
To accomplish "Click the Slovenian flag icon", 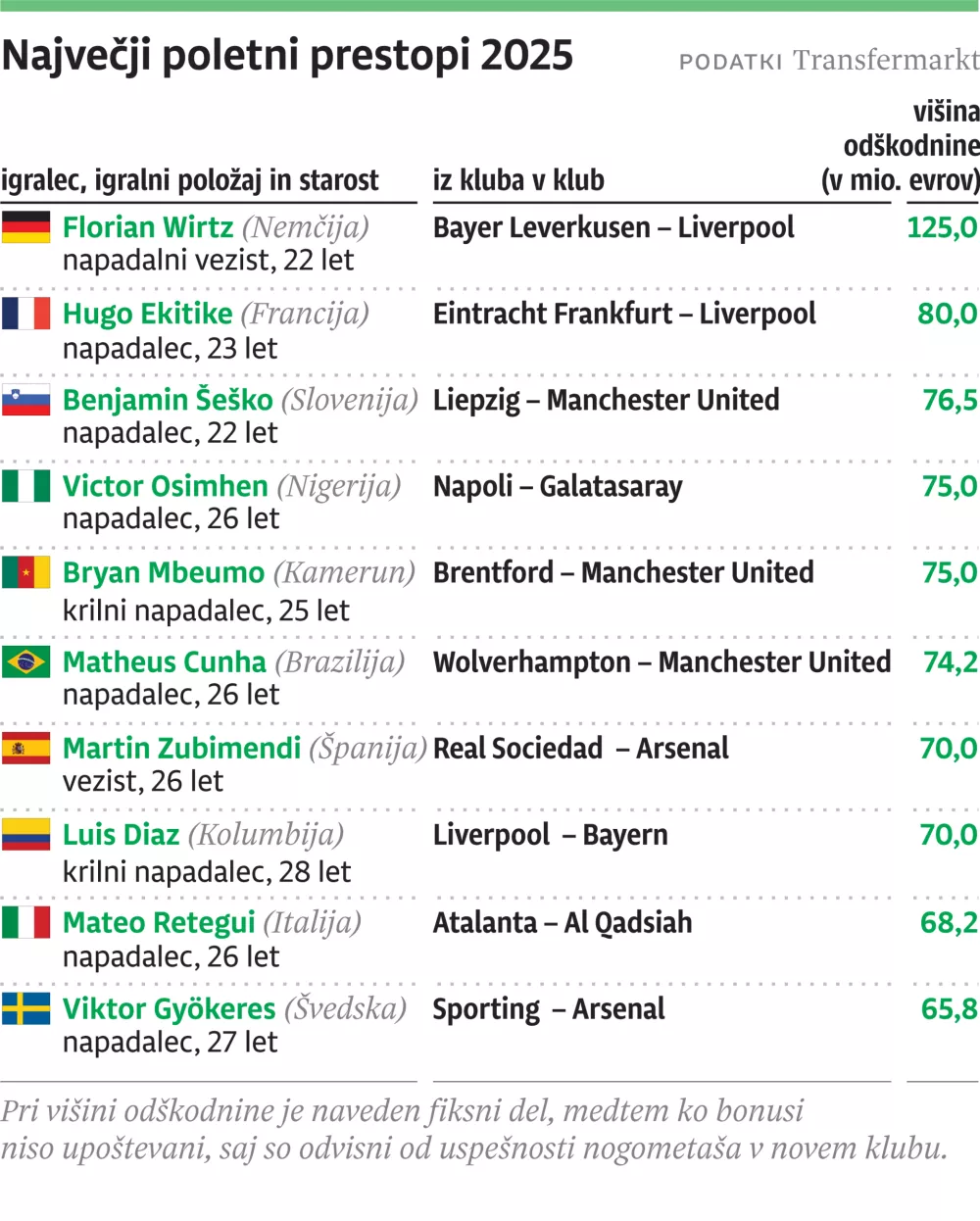I will [25, 400].
